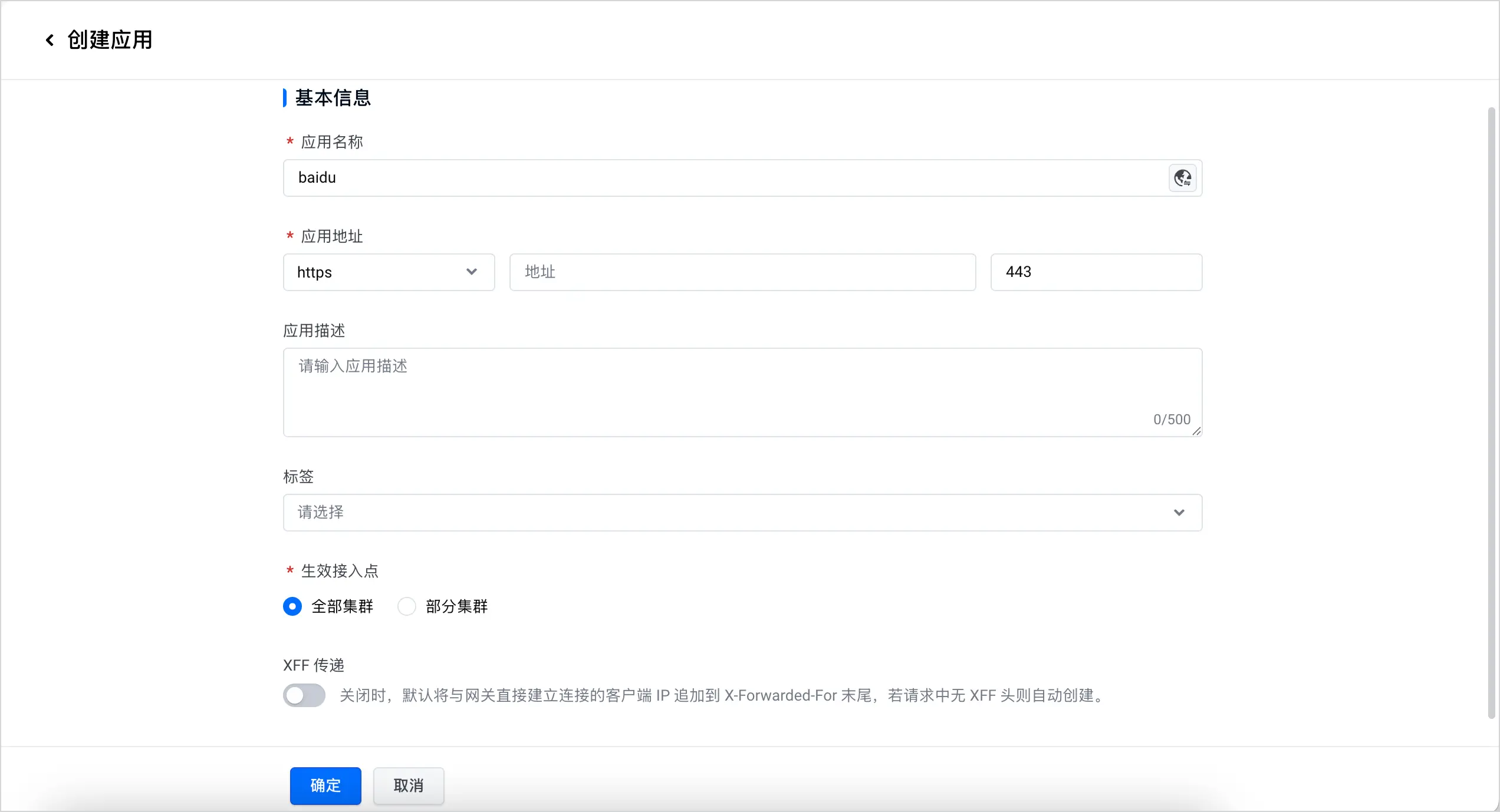
Task: Click the vertical scrollbar on the right
Action: [1491, 412]
